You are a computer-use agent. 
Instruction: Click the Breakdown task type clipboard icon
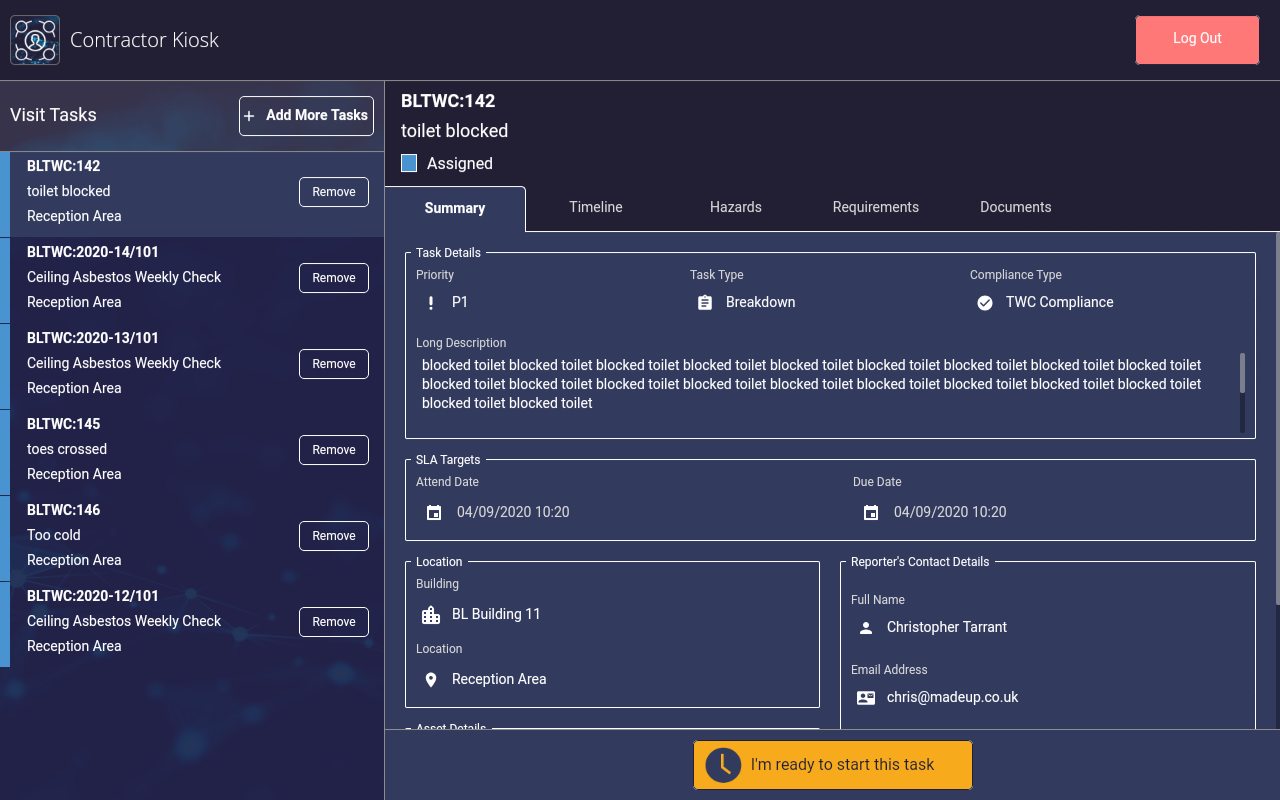tap(705, 302)
